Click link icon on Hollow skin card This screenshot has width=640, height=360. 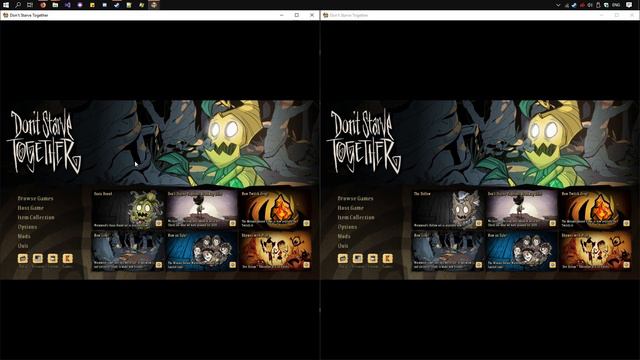(x=478, y=223)
